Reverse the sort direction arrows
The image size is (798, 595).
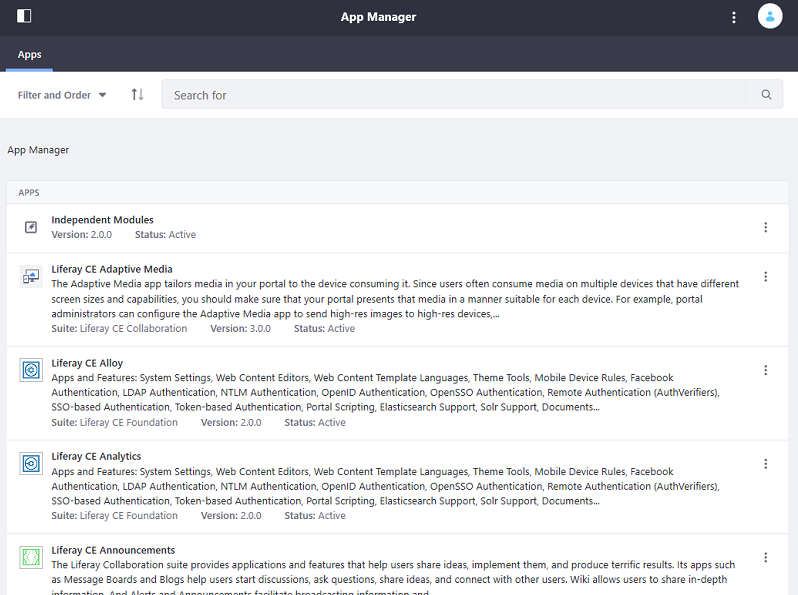tap(137, 95)
